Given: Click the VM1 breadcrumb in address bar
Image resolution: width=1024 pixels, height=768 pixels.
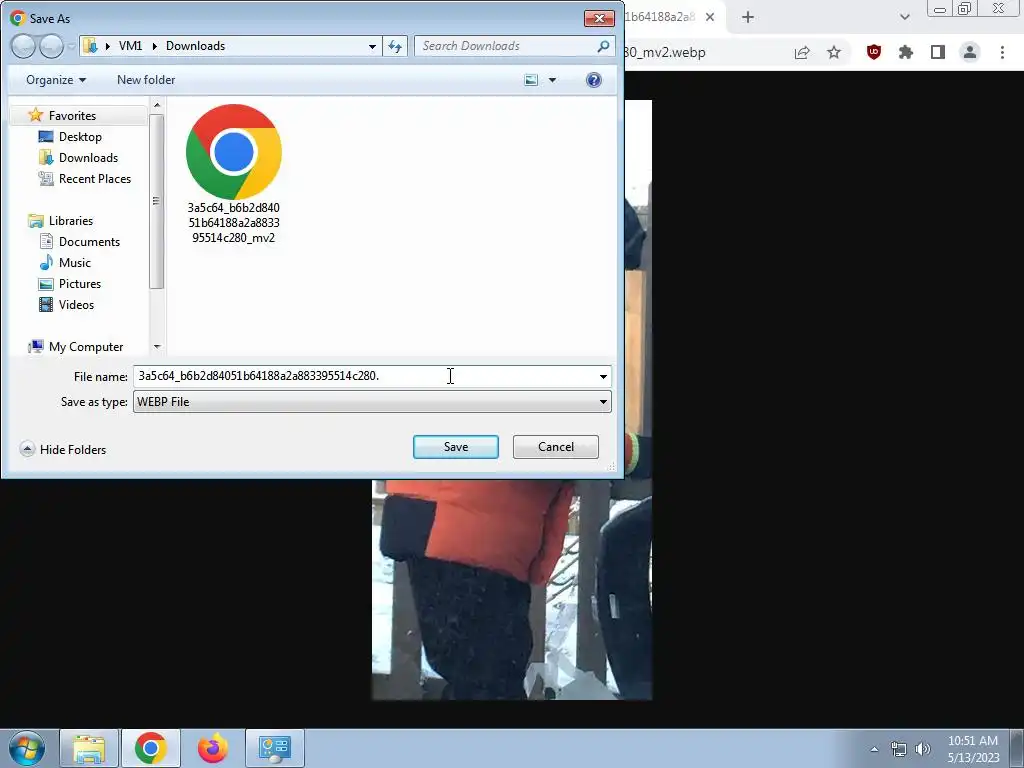Looking at the screenshot, I should [x=131, y=46].
